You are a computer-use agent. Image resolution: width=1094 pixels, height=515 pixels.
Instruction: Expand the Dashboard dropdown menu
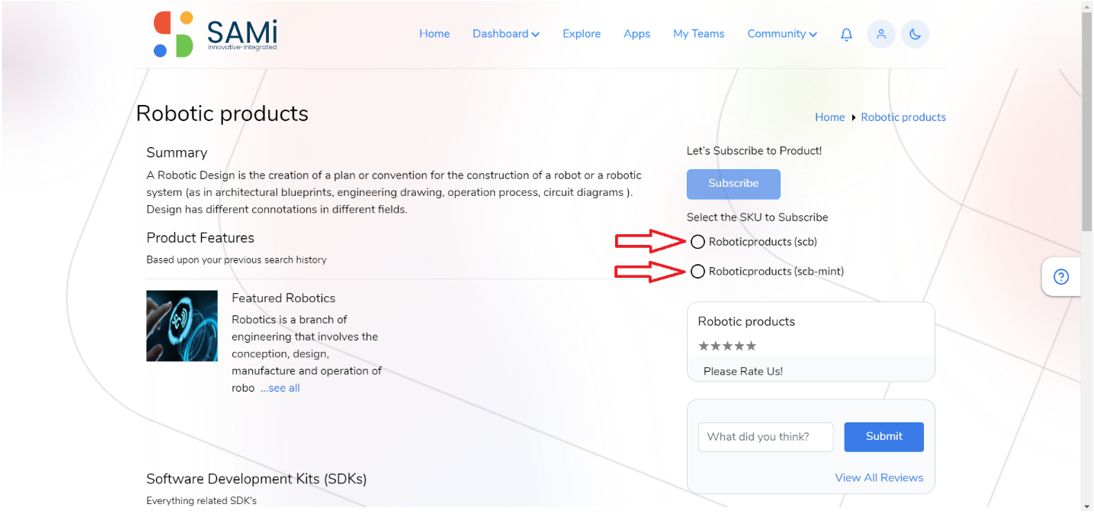506,33
